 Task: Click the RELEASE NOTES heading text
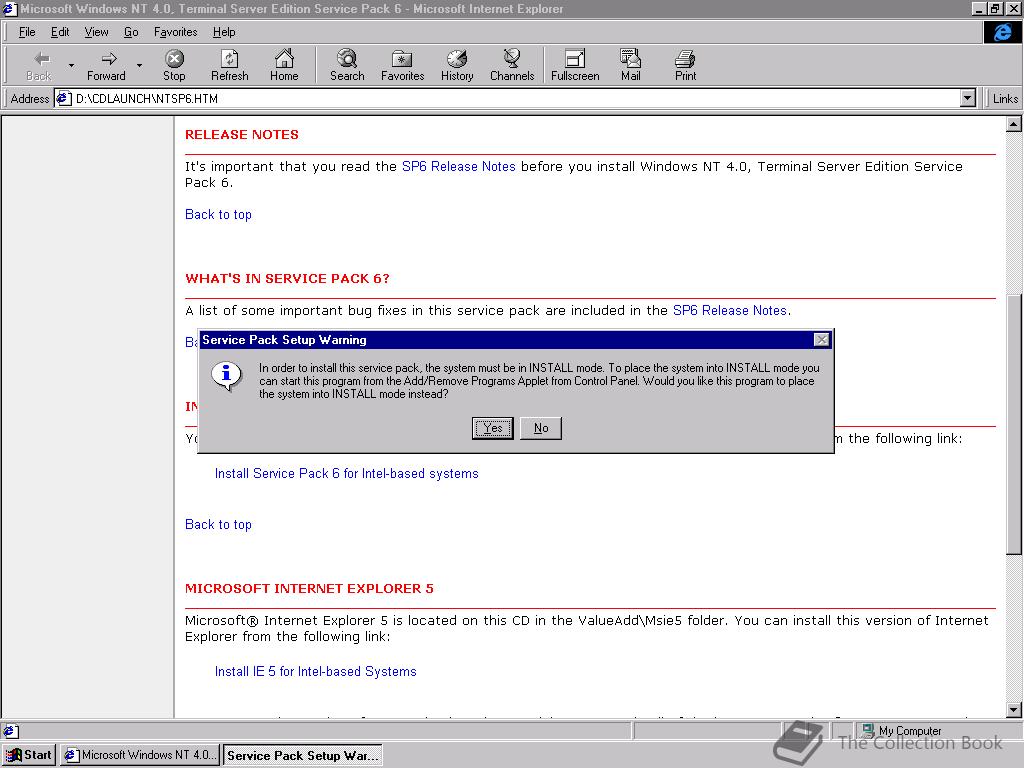click(242, 135)
